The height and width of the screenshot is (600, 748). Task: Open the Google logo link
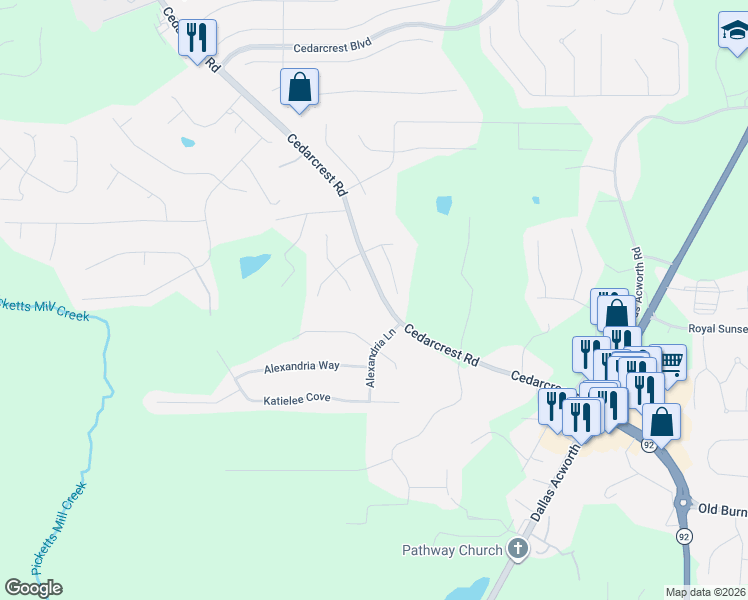coord(33,588)
